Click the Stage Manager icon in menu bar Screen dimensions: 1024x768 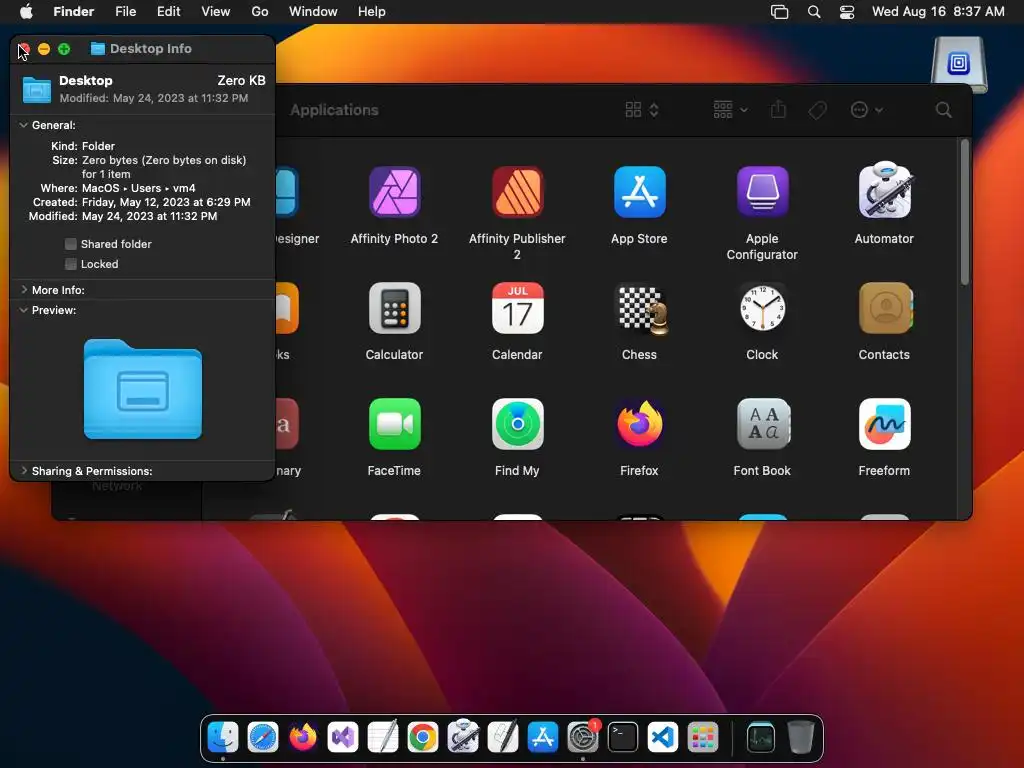pos(779,12)
